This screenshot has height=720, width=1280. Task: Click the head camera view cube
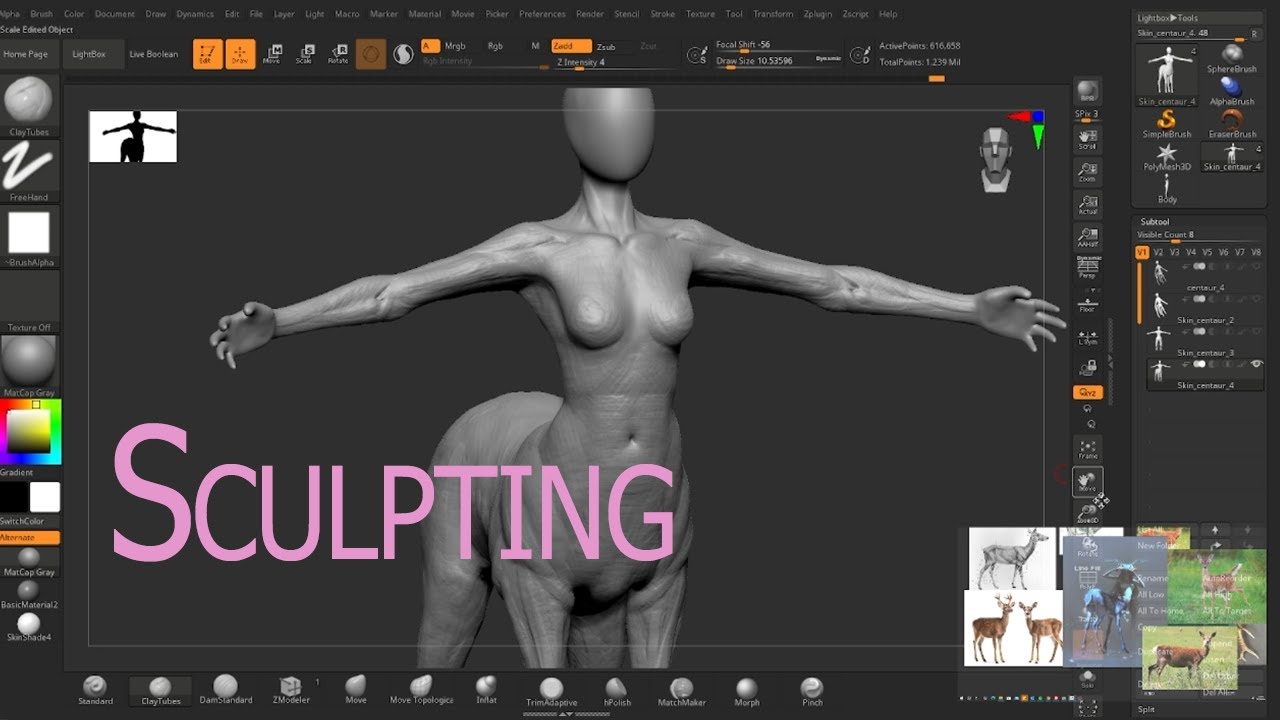(x=995, y=159)
